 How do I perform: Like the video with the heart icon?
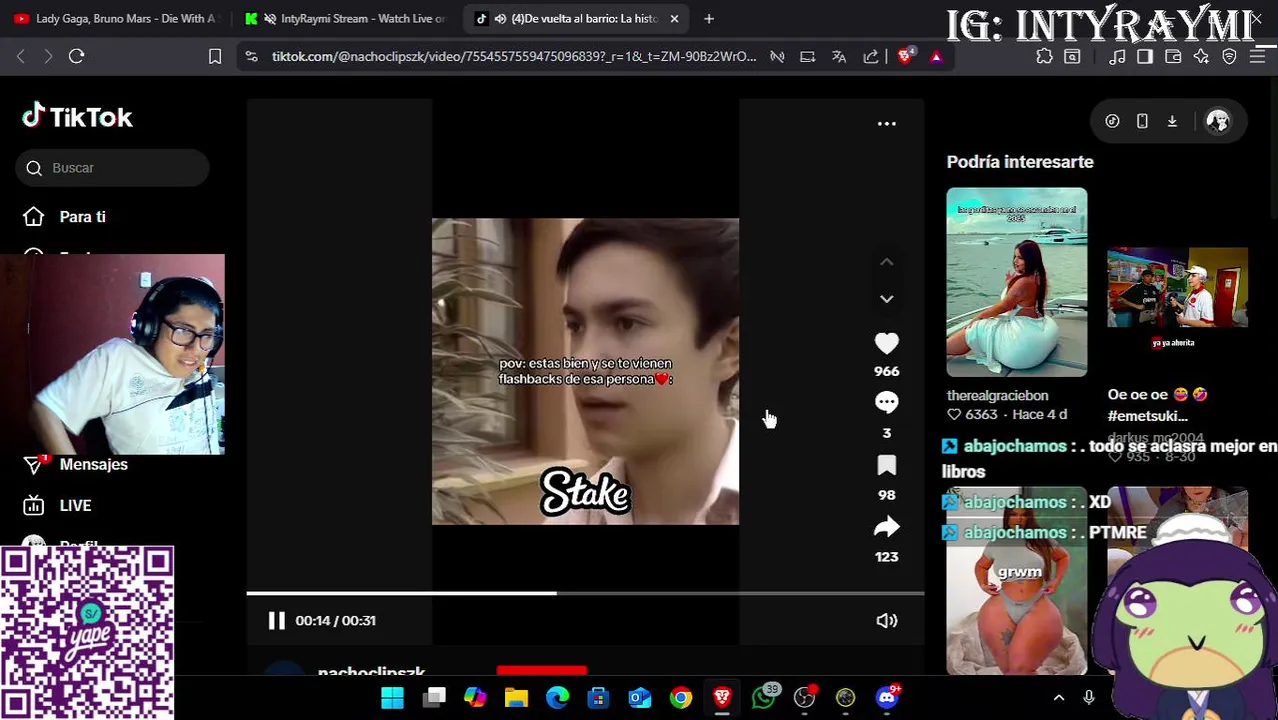pyautogui.click(x=886, y=344)
